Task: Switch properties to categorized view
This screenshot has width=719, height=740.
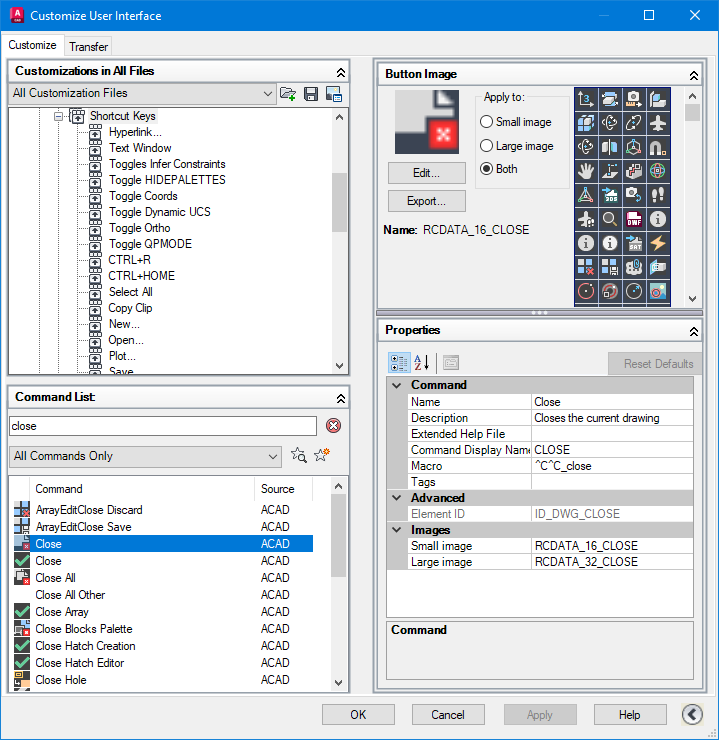Action: click(x=399, y=363)
